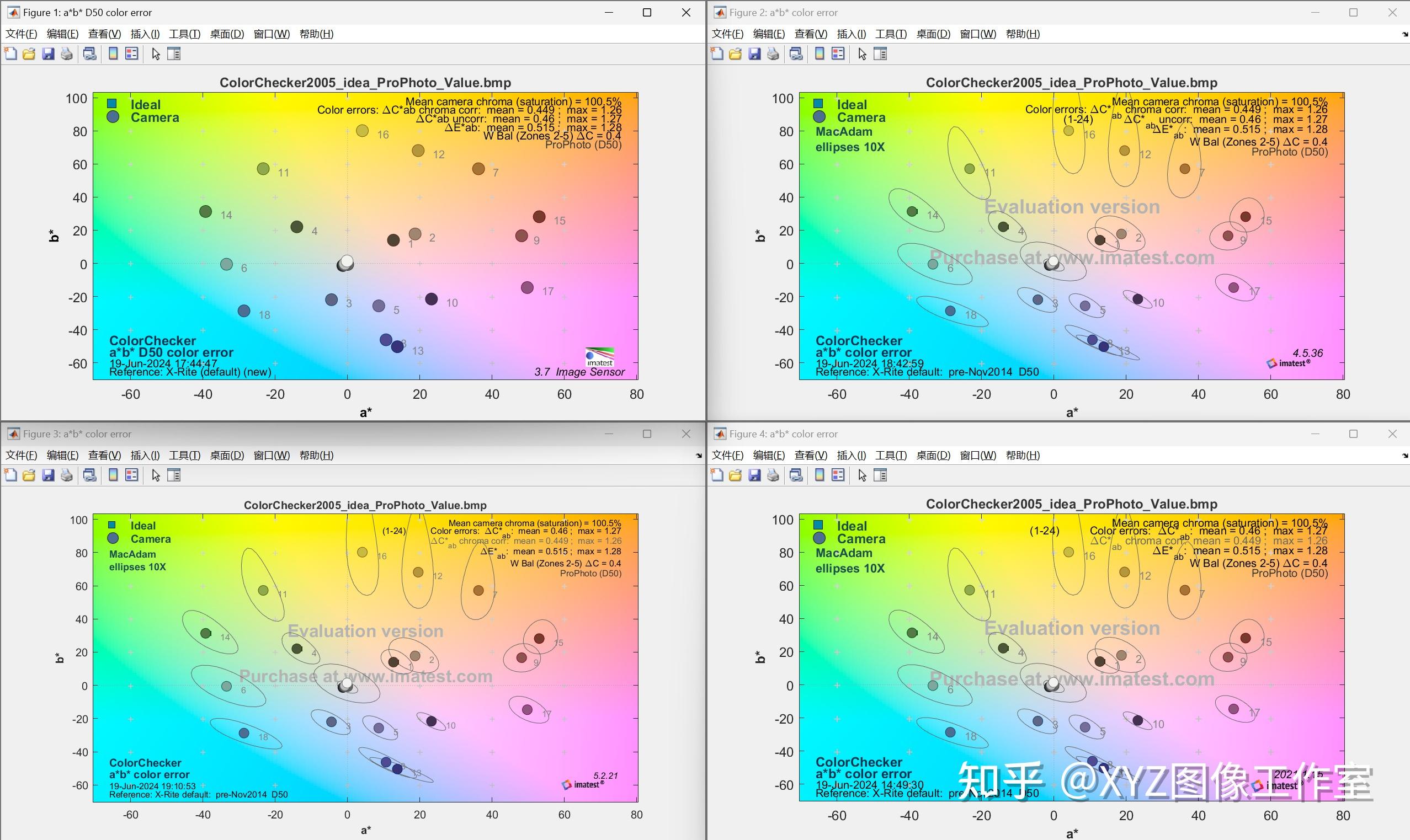This screenshot has height=840, width=1410.
Task: Insert a legend in Figure 3
Action: [131, 475]
